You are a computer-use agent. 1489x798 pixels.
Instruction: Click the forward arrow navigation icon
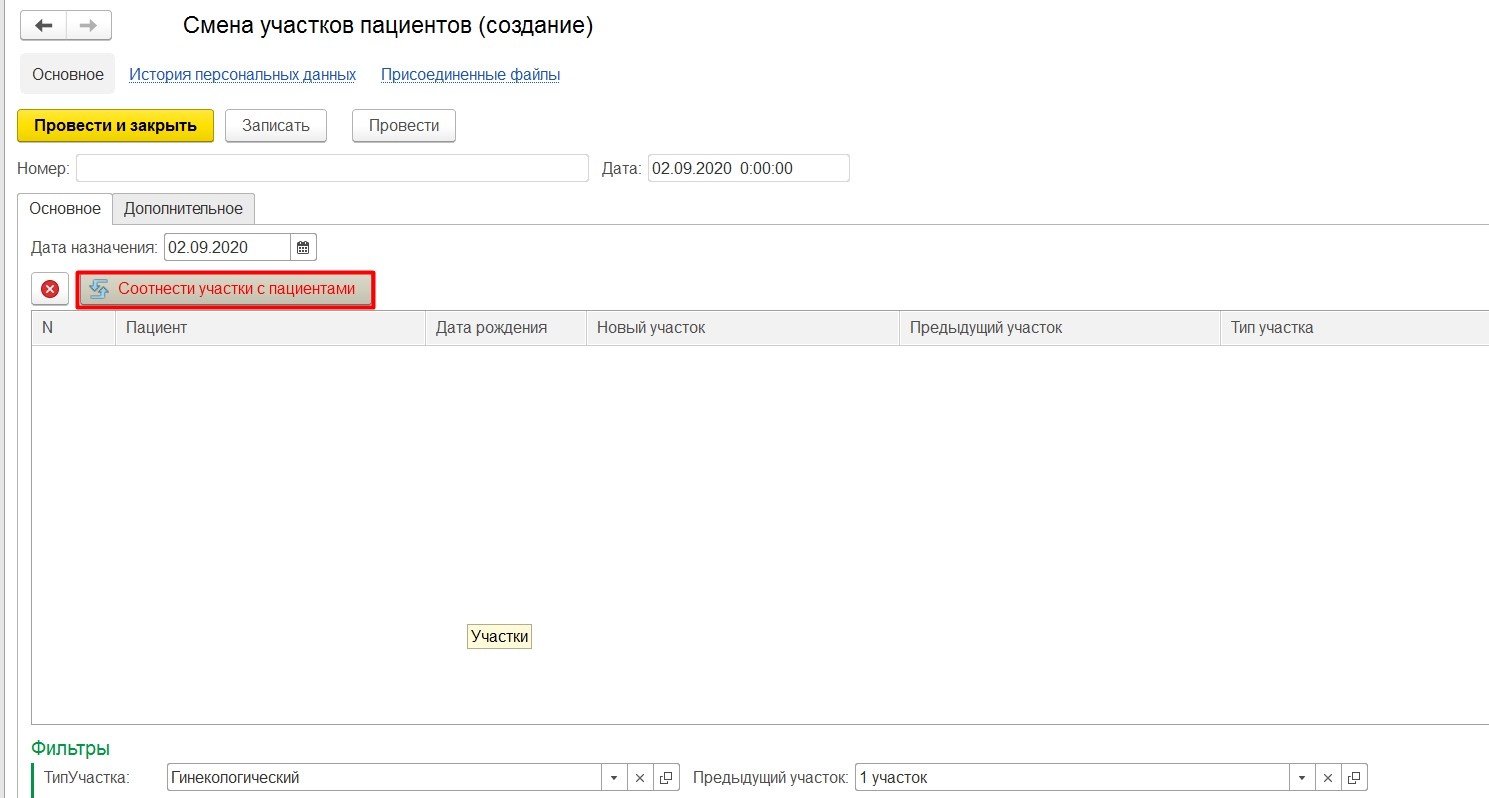(x=88, y=25)
